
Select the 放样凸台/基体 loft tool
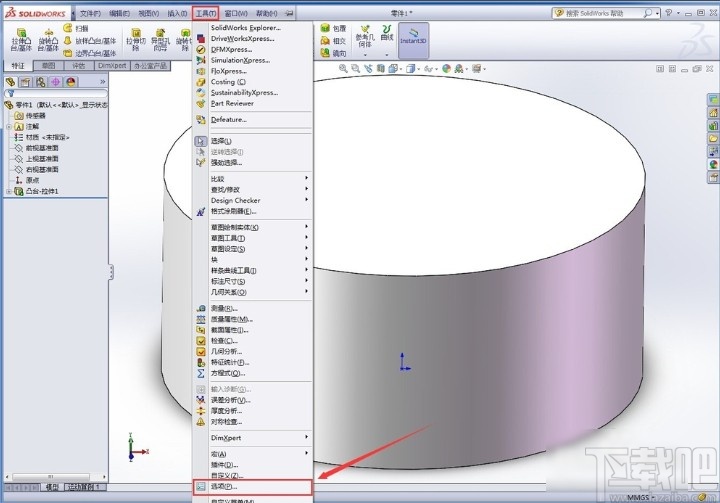[x=90, y=41]
